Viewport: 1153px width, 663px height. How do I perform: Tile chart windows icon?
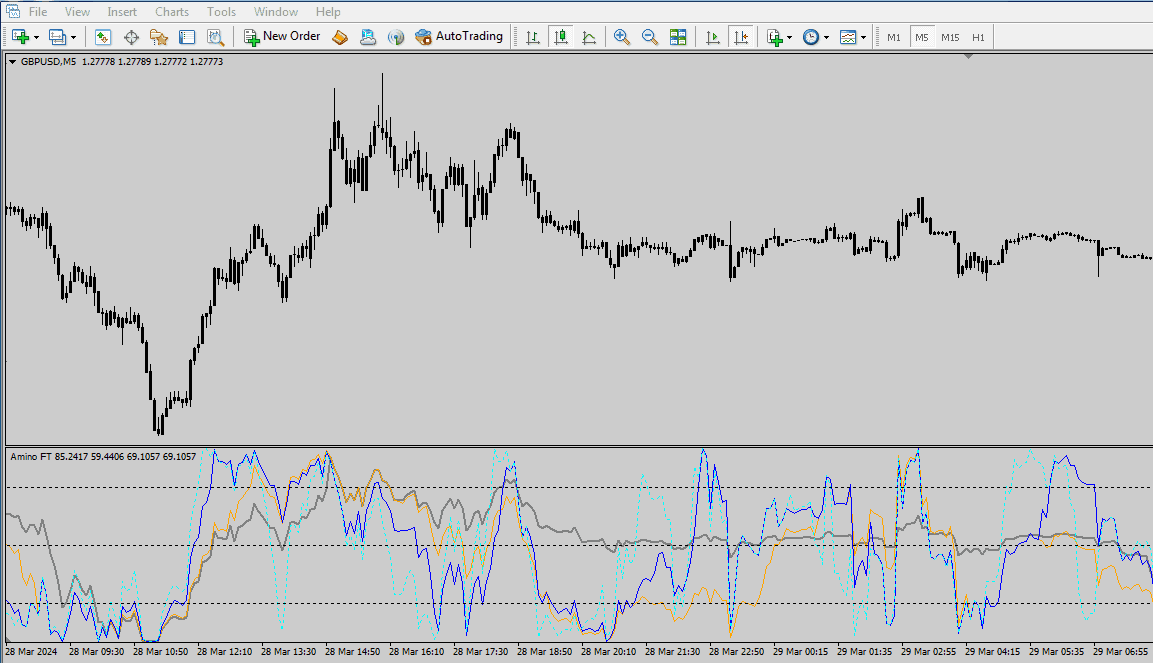click(678, 37)
